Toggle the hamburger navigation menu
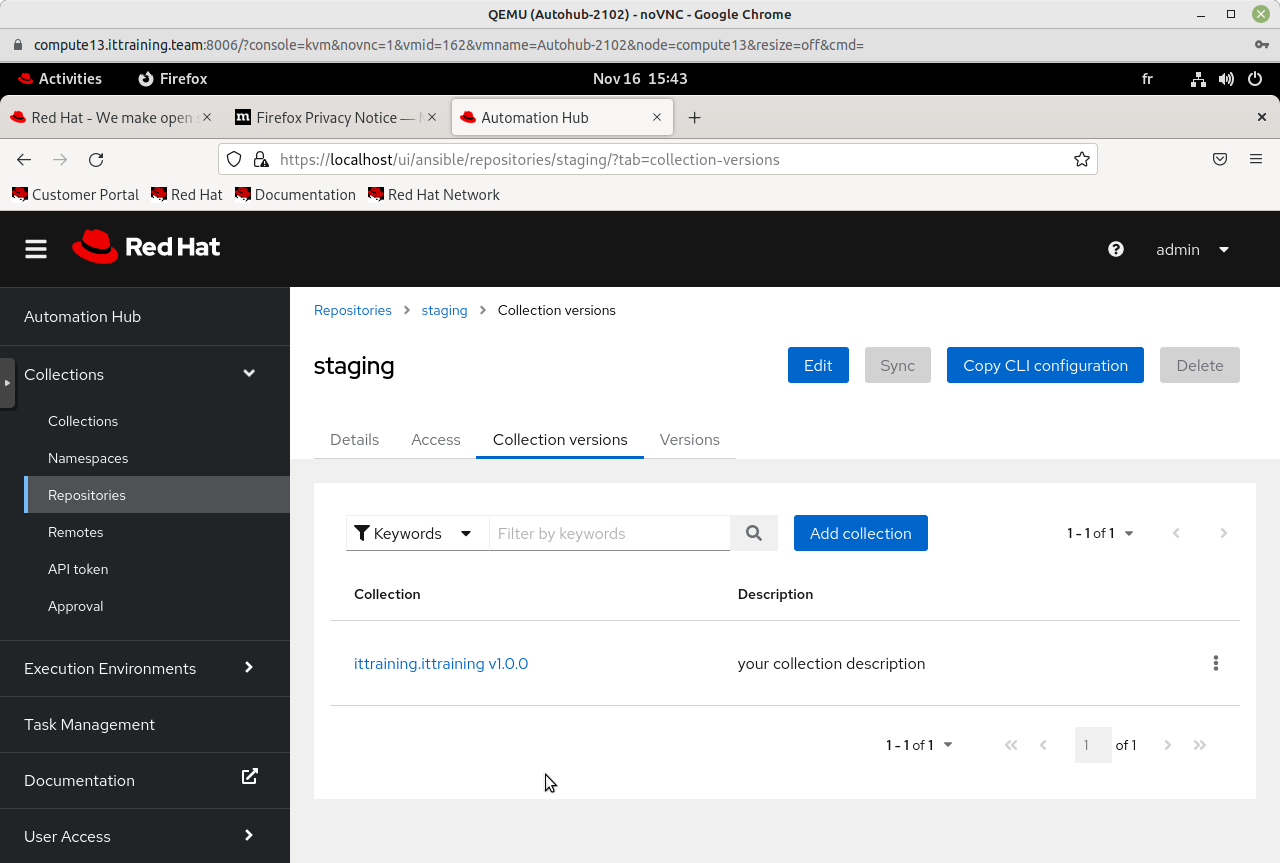The height and width of the screenshot is (863, 1280). (x=36, y=249)
